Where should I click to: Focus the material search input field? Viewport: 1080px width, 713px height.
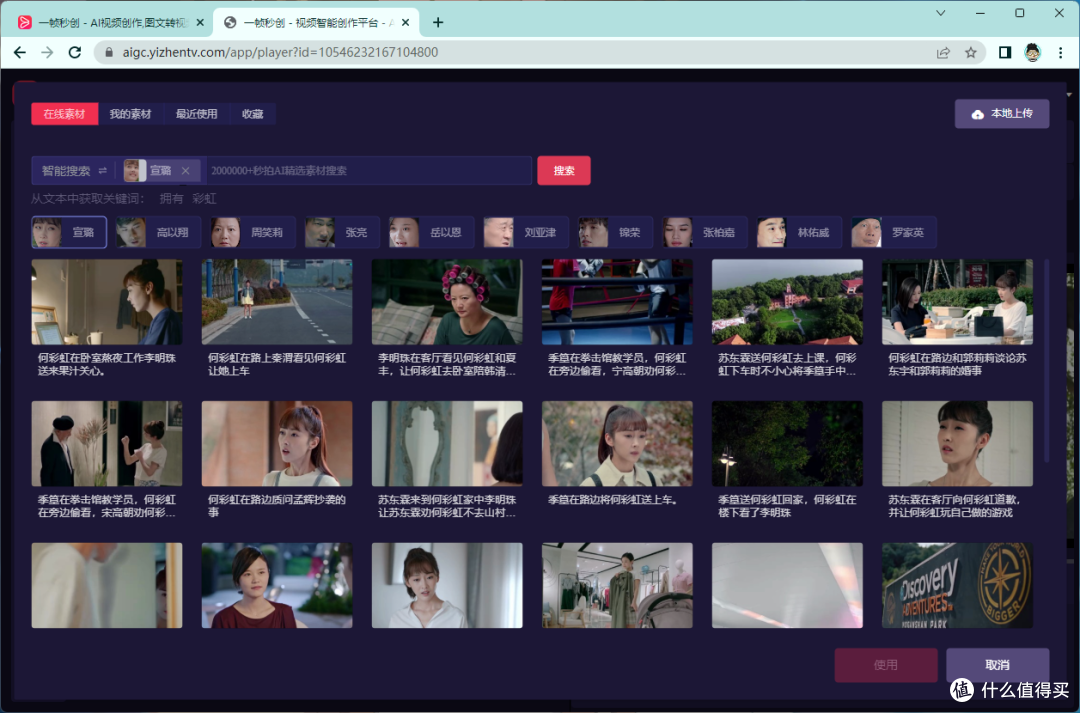(x=368, y=171)
